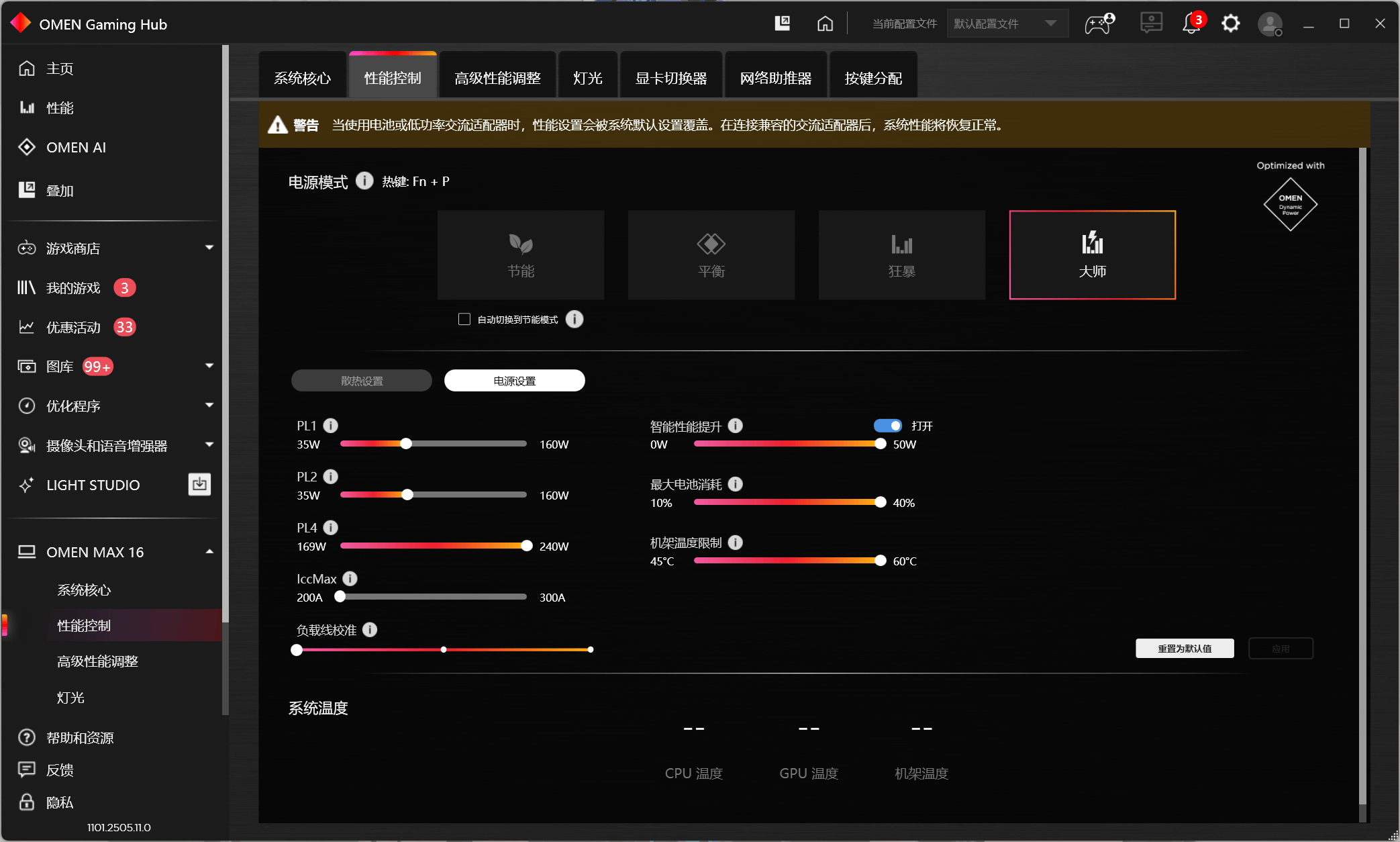Collapse the OMEN MAX 16 section
This screenshot has height=842, width=1400.
pyautogui.click(x=209, y=552)
